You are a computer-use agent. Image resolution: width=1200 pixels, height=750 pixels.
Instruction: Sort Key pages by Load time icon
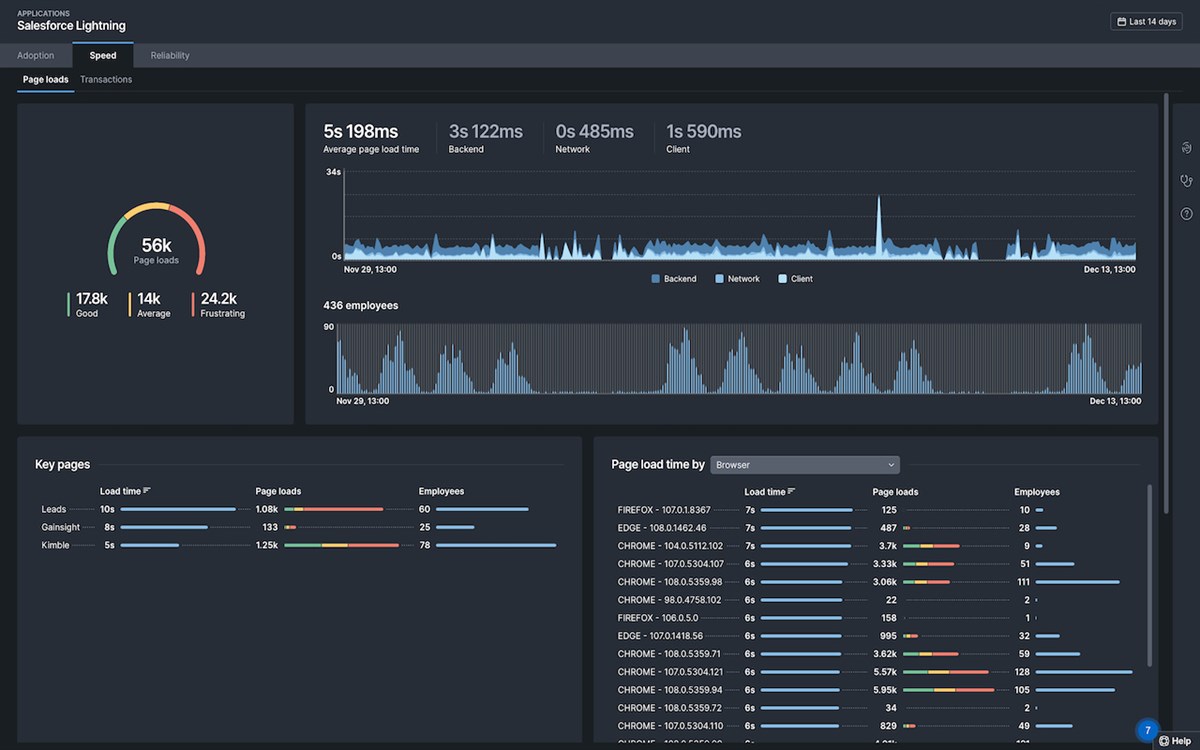147,491
